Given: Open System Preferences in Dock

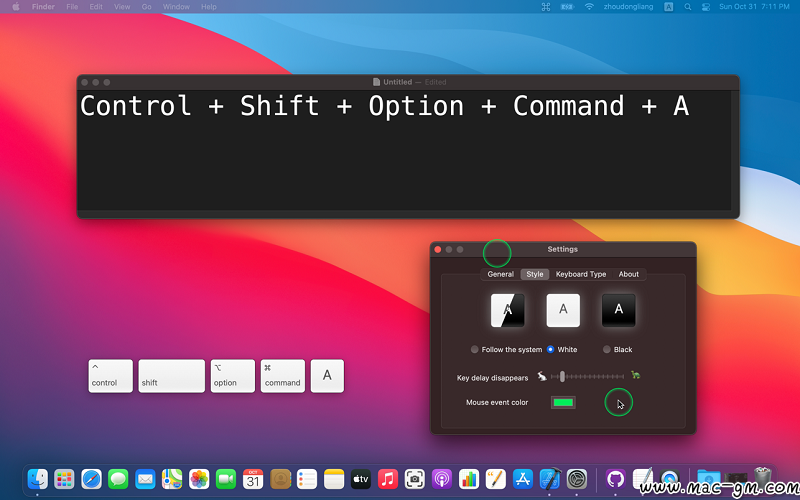Looking at the screenshot, I should click(x=577, y=479).
